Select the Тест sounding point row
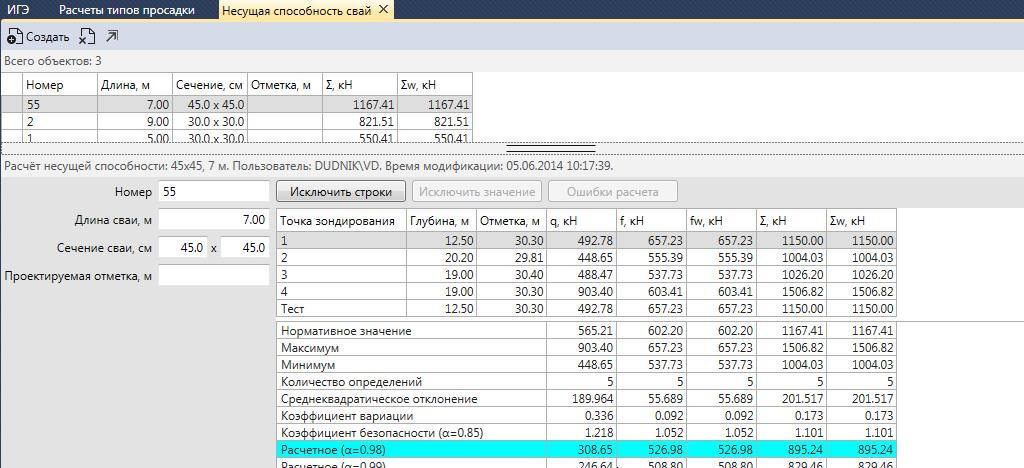 [x=340, y=308]
